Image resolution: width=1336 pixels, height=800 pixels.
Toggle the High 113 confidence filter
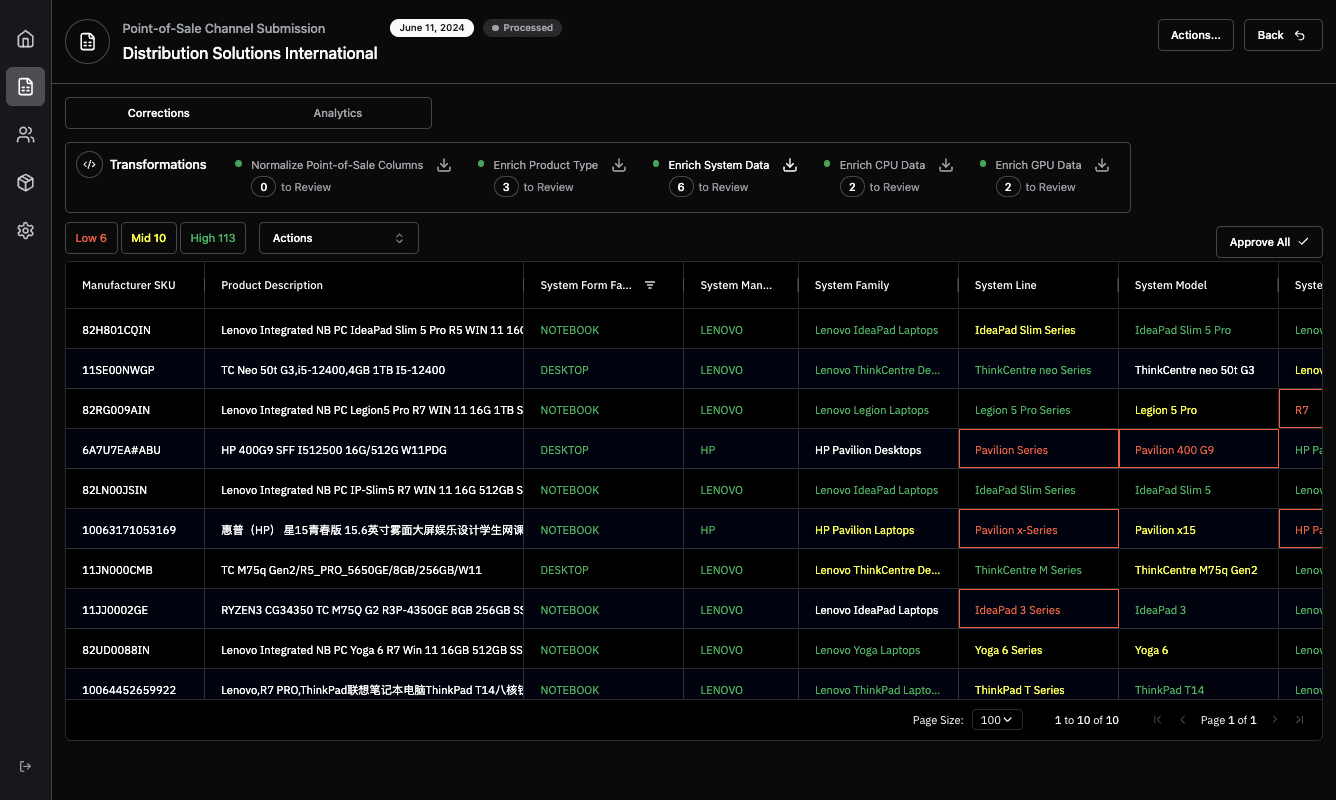click(213, 238)
